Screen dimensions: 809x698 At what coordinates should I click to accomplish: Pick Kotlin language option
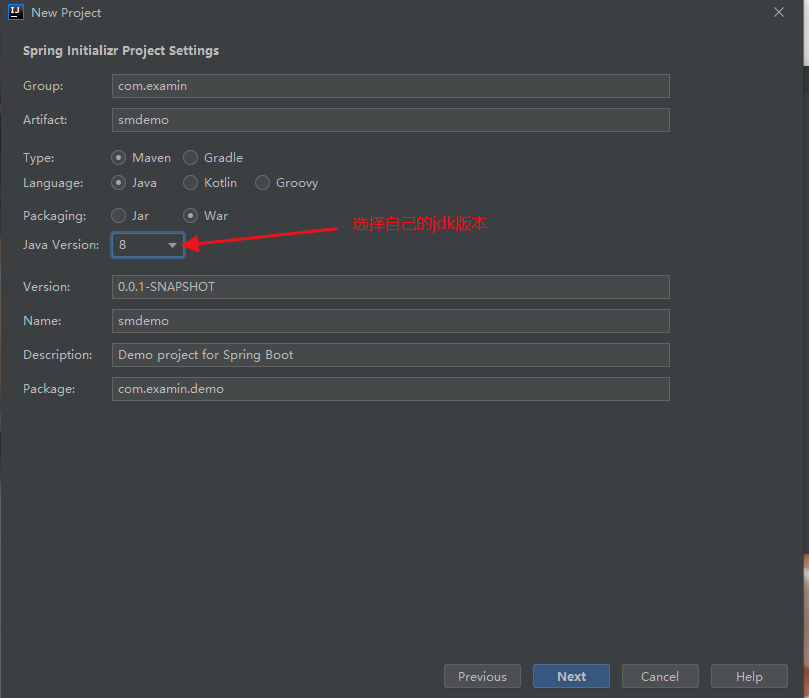click(x=191, y=183)
